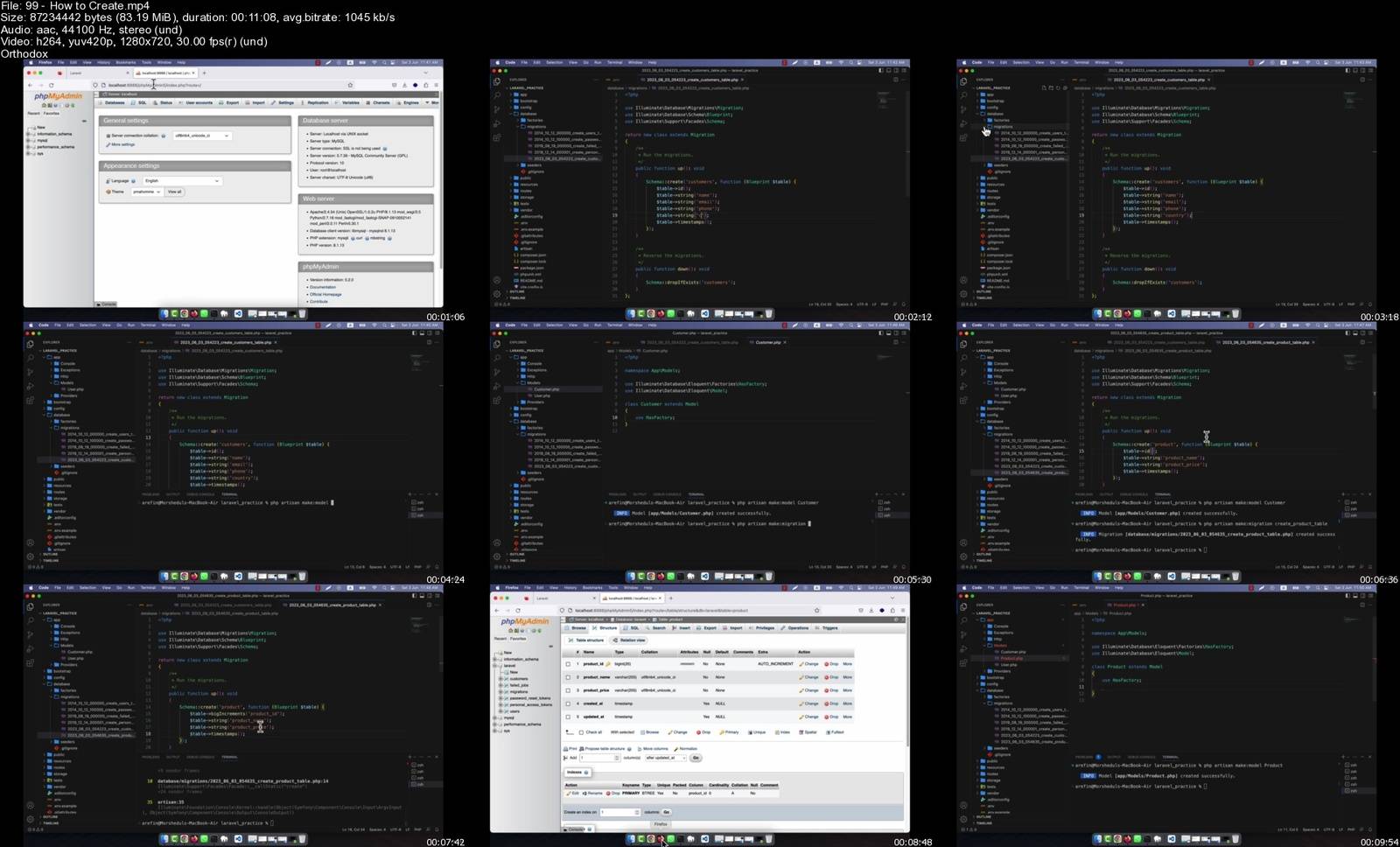The image size is (1400, 847).
Task: Check the product_name row checkbox in the 00:08:48 thumbnail
Action: [568, 677]
